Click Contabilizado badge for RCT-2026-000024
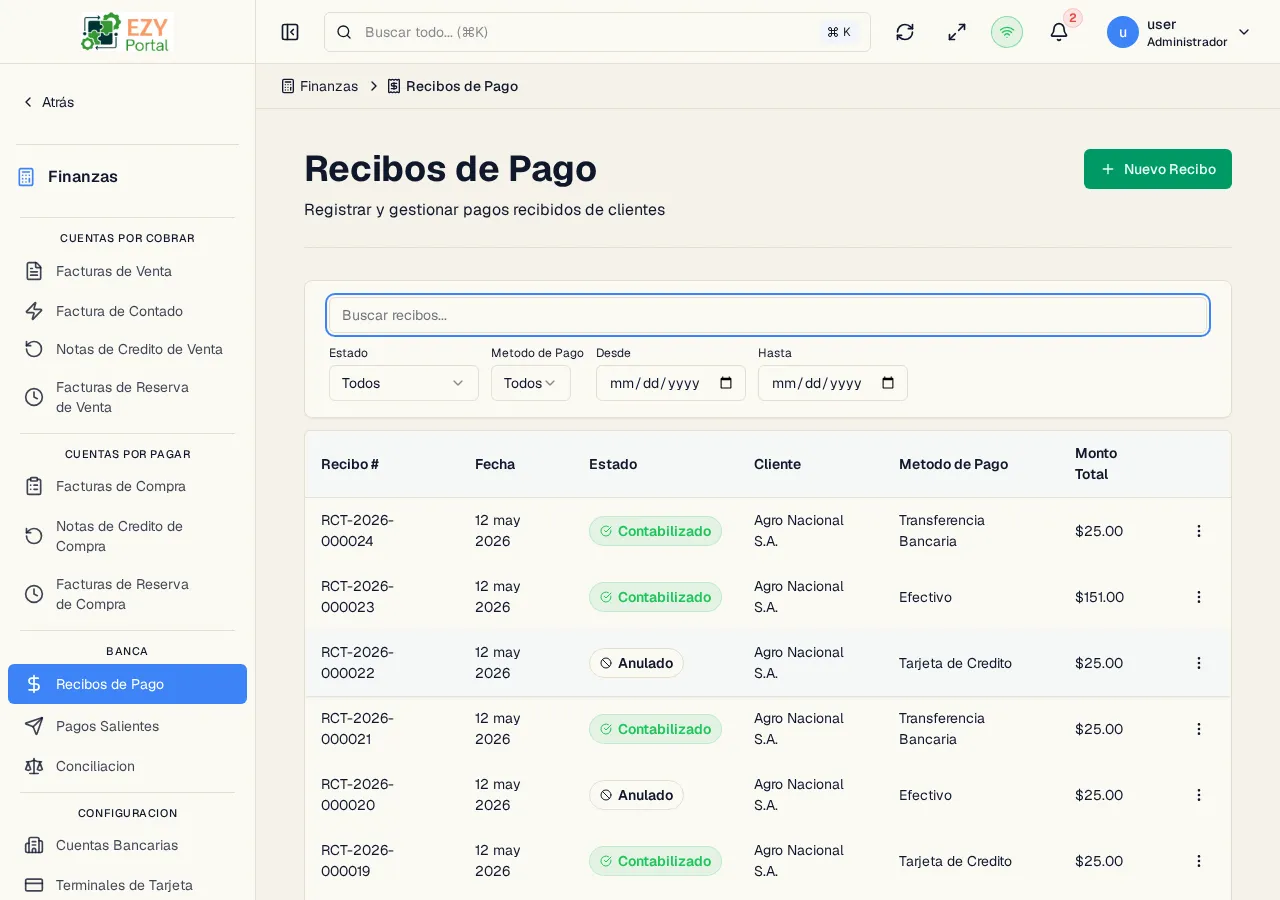 (x=655, y=531)
